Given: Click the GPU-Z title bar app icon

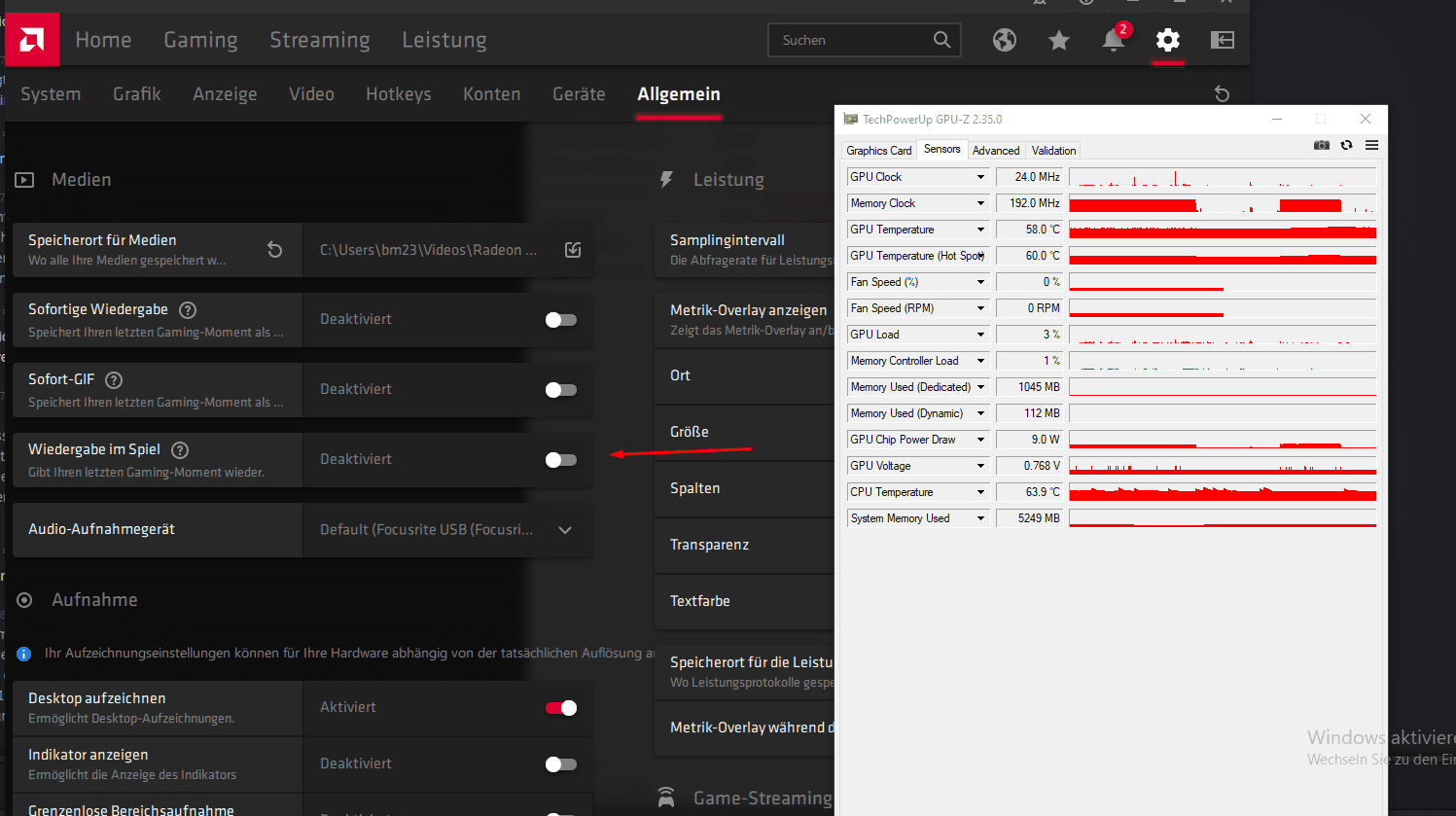Looking at the screenshot, I should click(x=851, y=120).
